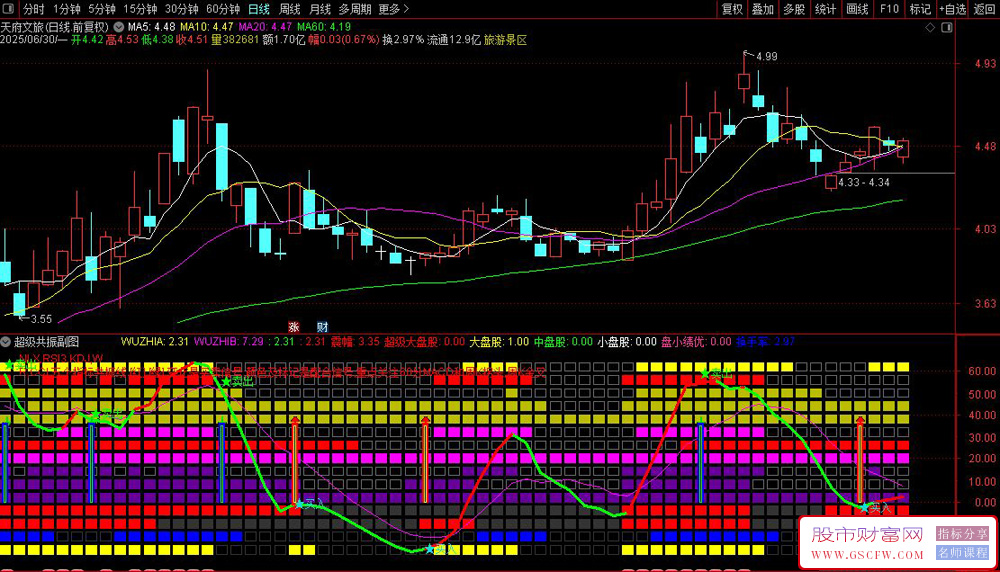Open the 多周期 multi-period view
The width and height of the screenshot is (1000, 572).
[x=355, y=9]
